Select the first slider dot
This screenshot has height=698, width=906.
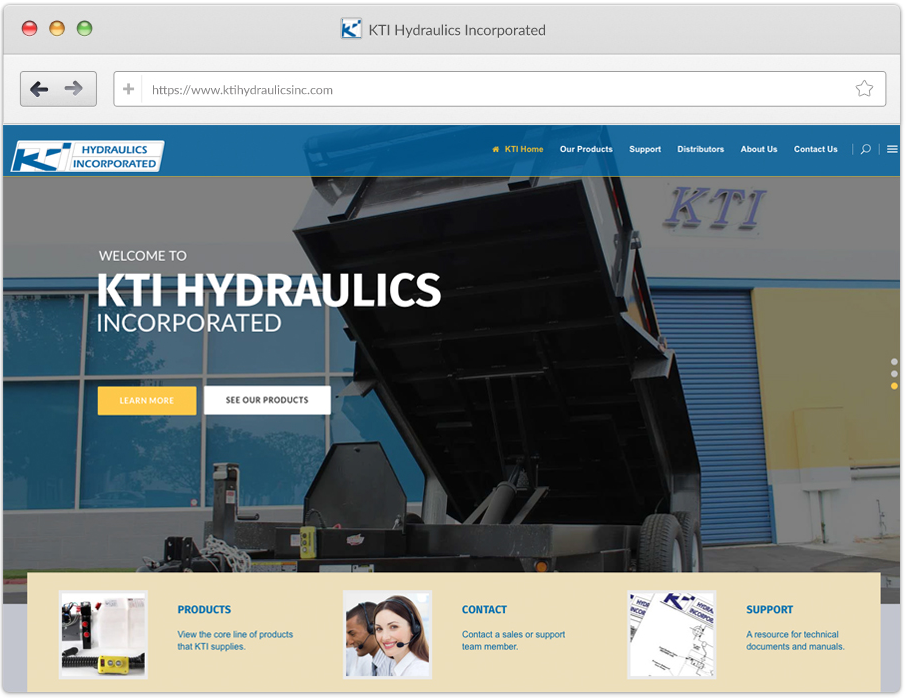894,362
